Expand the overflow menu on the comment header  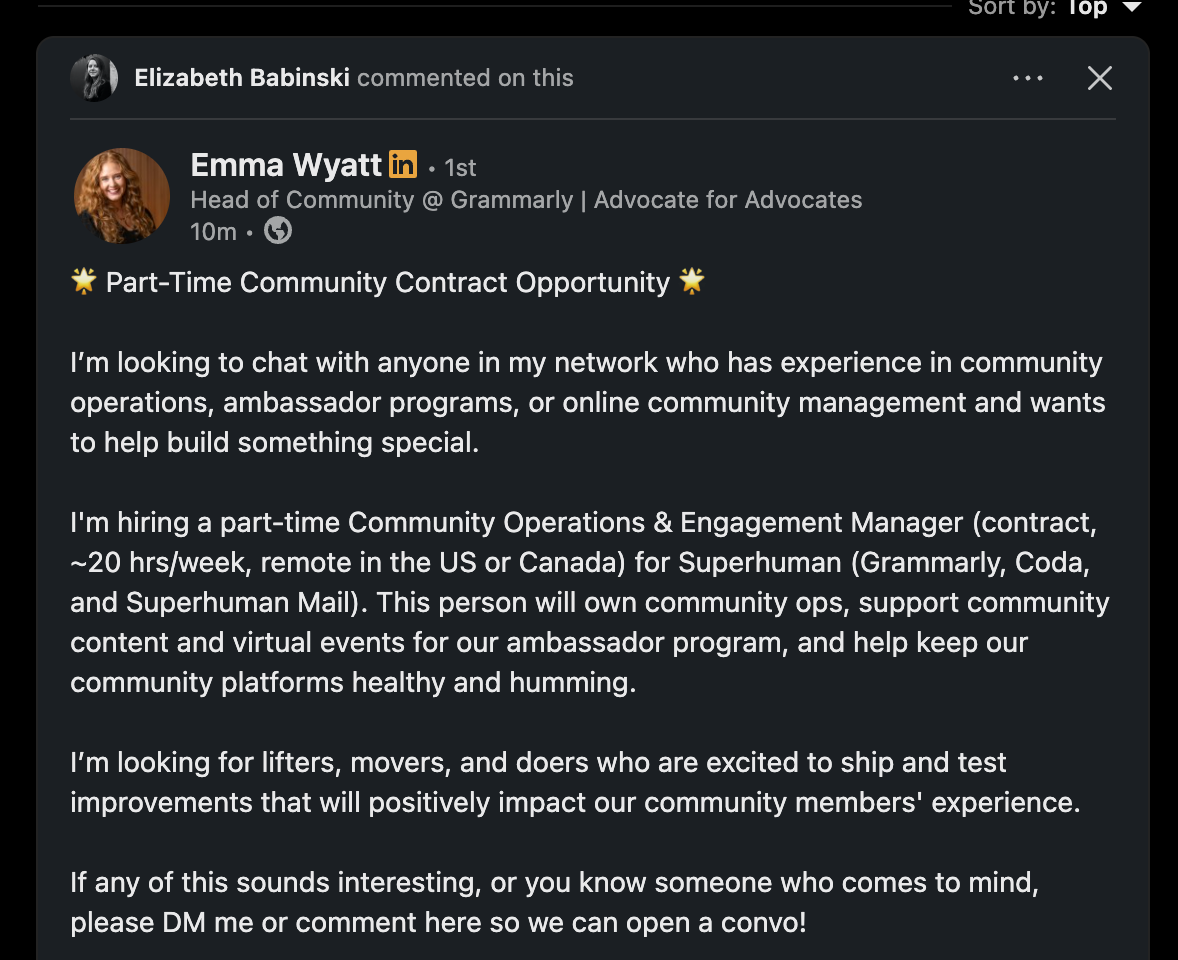coord(1028,77)
